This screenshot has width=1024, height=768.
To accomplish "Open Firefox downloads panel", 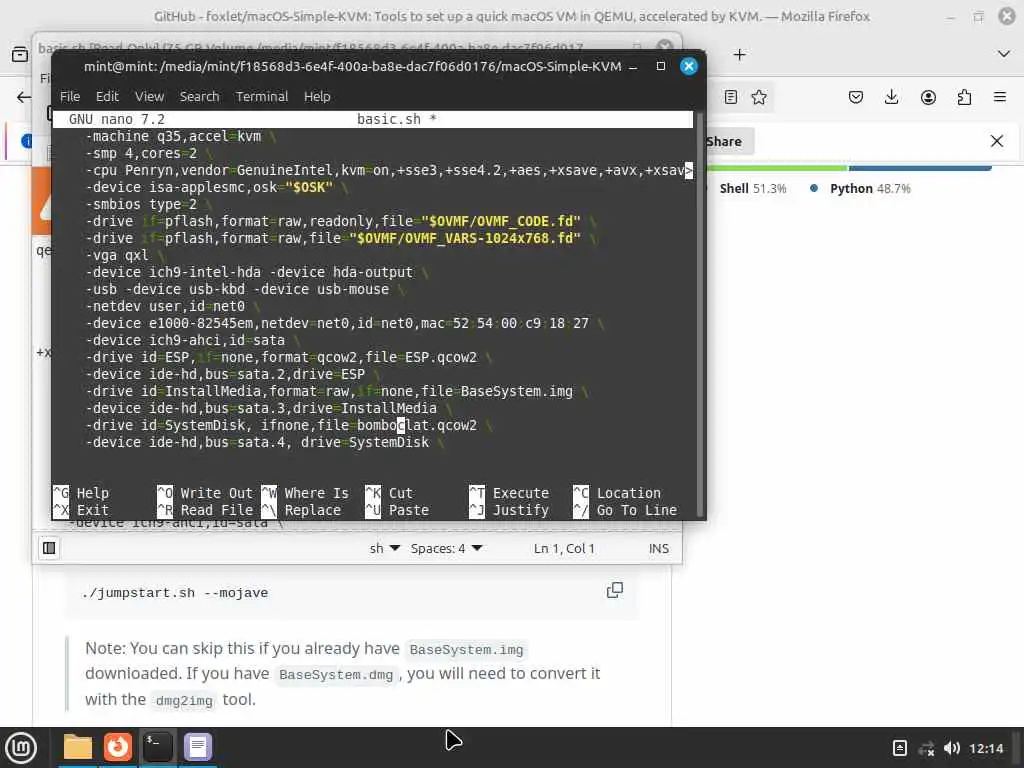I will (x=891, y=97).
